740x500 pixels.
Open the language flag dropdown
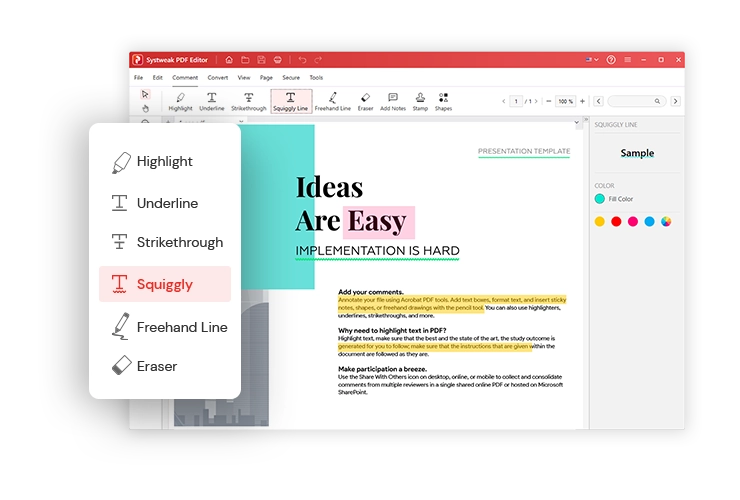(x=592, y=59)
